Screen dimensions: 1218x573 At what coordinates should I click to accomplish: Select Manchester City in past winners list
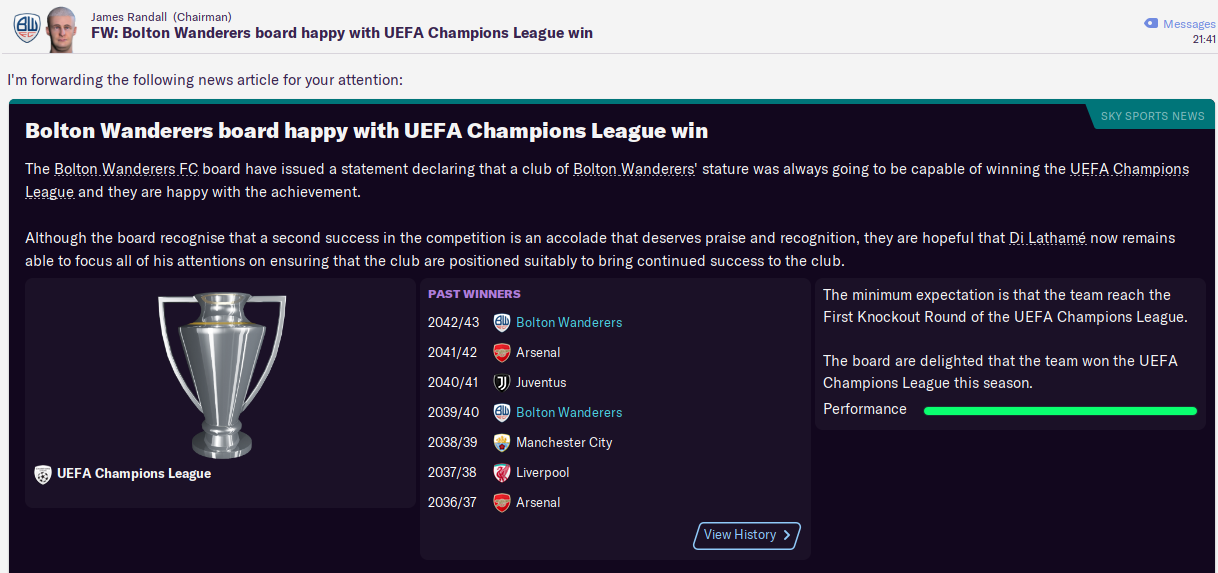click(564, 443)
